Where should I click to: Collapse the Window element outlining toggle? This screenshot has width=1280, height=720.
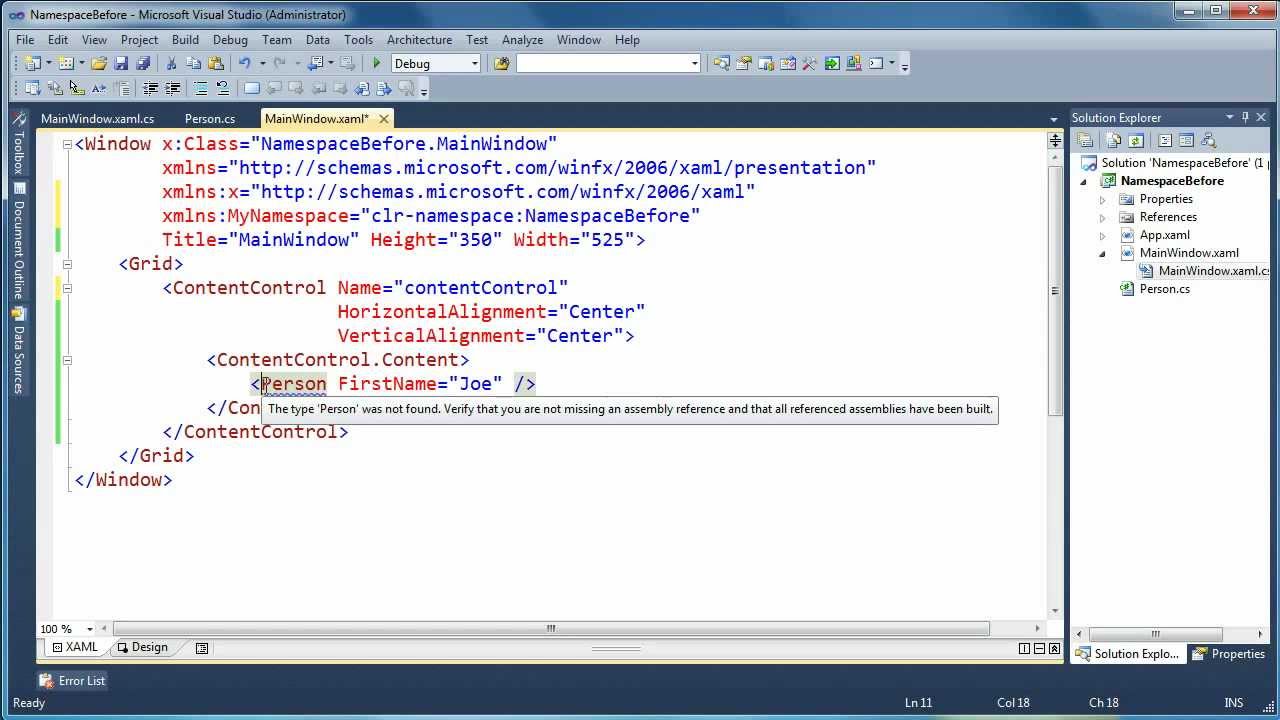(x=67, y=144)
